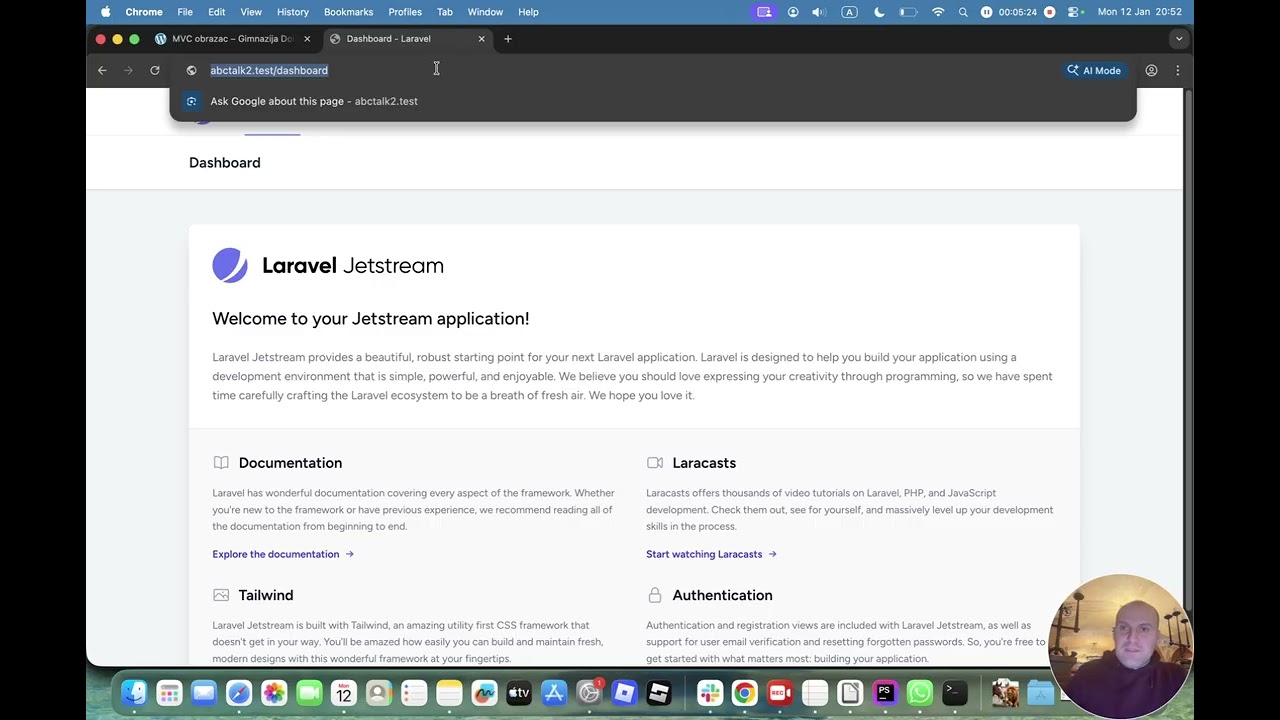Open a new tab with plus button

[508, 39]
